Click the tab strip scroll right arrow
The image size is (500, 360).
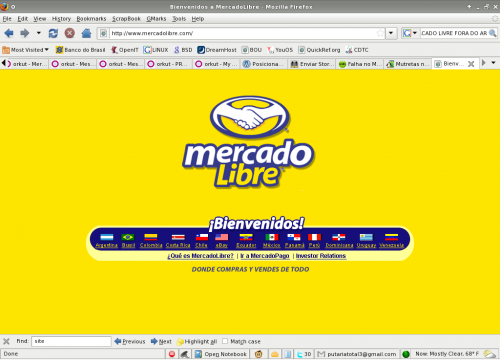pos(484,63)
